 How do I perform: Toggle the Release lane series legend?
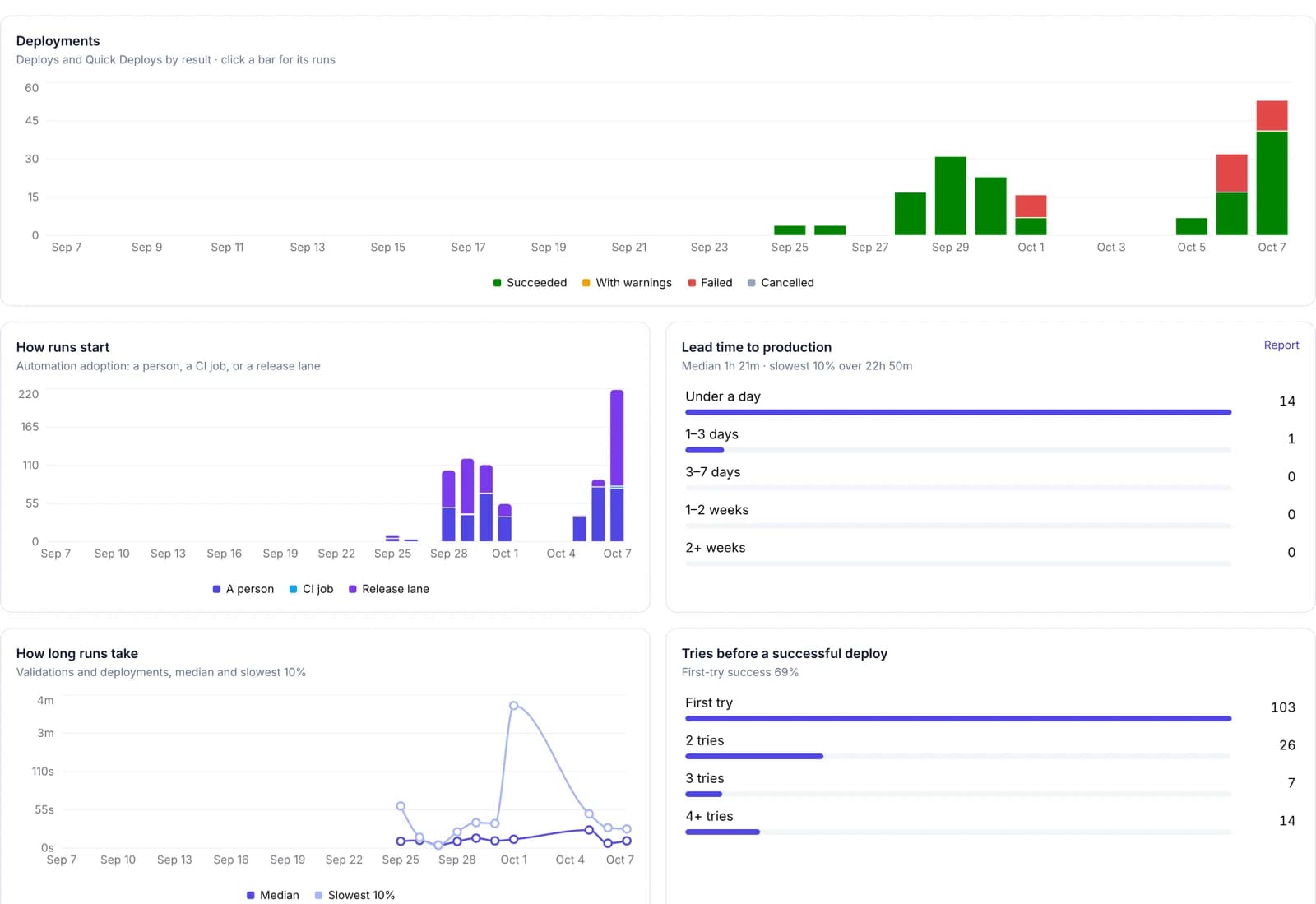click(x=389, y=589)
